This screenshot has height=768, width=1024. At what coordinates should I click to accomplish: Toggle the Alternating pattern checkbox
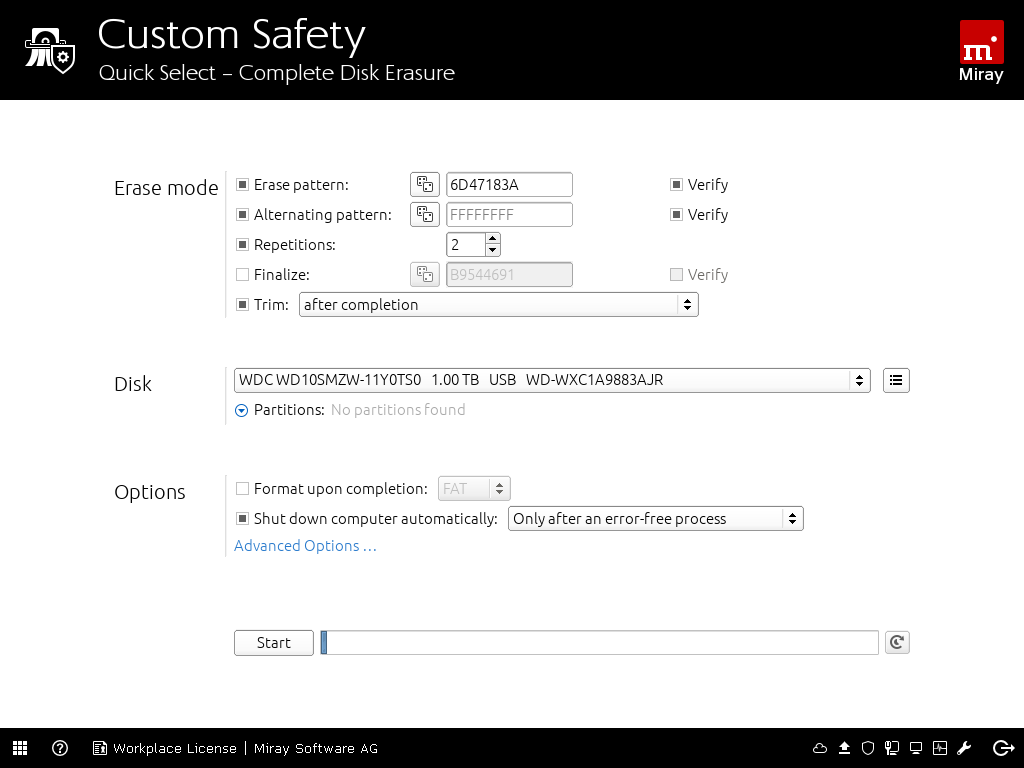click(242, 215)
